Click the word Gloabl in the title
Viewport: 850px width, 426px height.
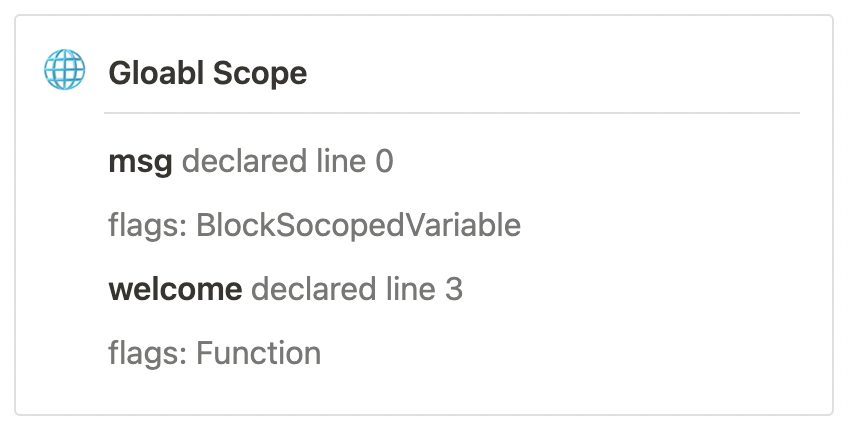[x=156, y=73]
